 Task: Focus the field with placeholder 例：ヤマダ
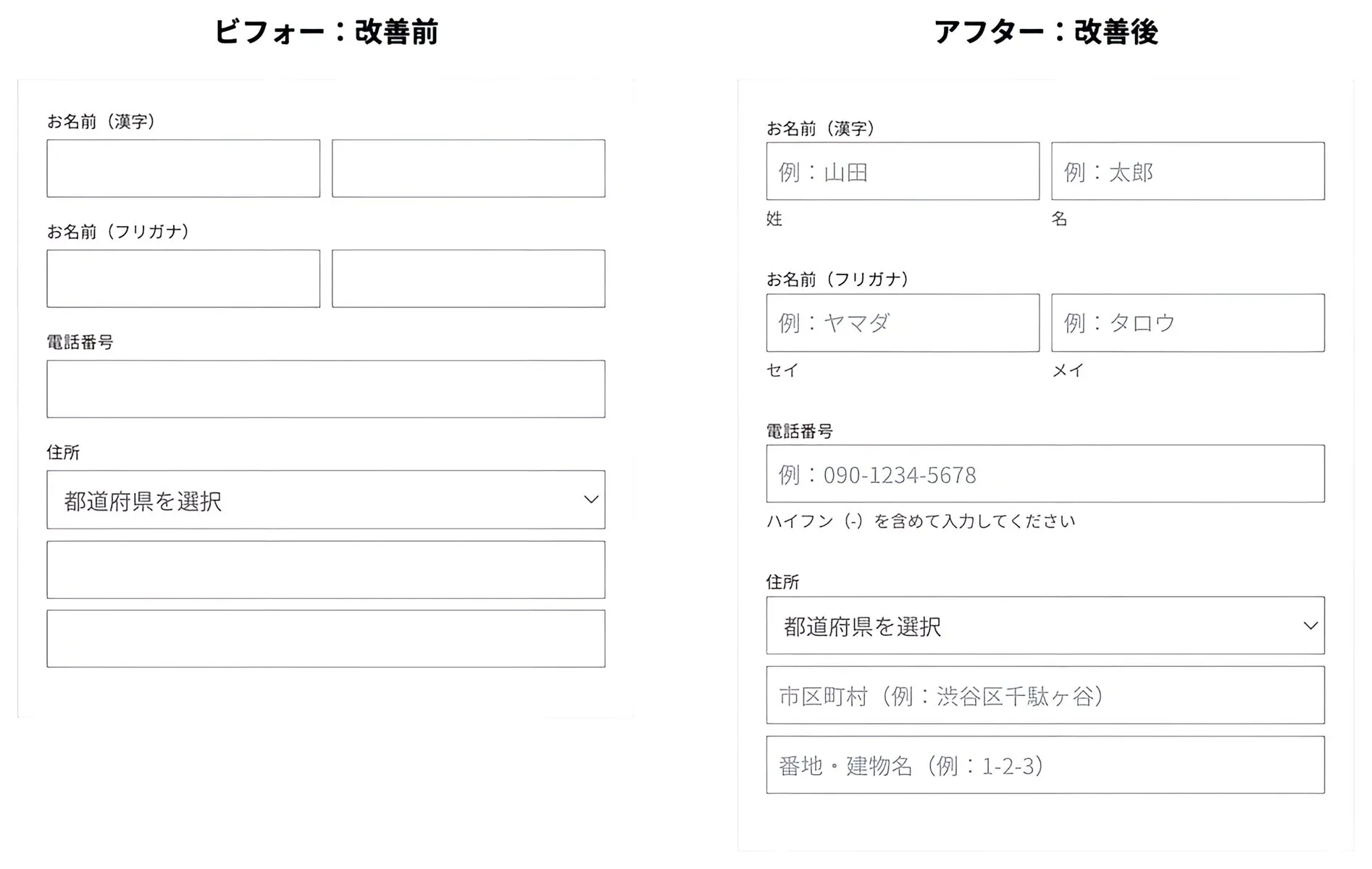pyautogui.click(x=903, y=323)
